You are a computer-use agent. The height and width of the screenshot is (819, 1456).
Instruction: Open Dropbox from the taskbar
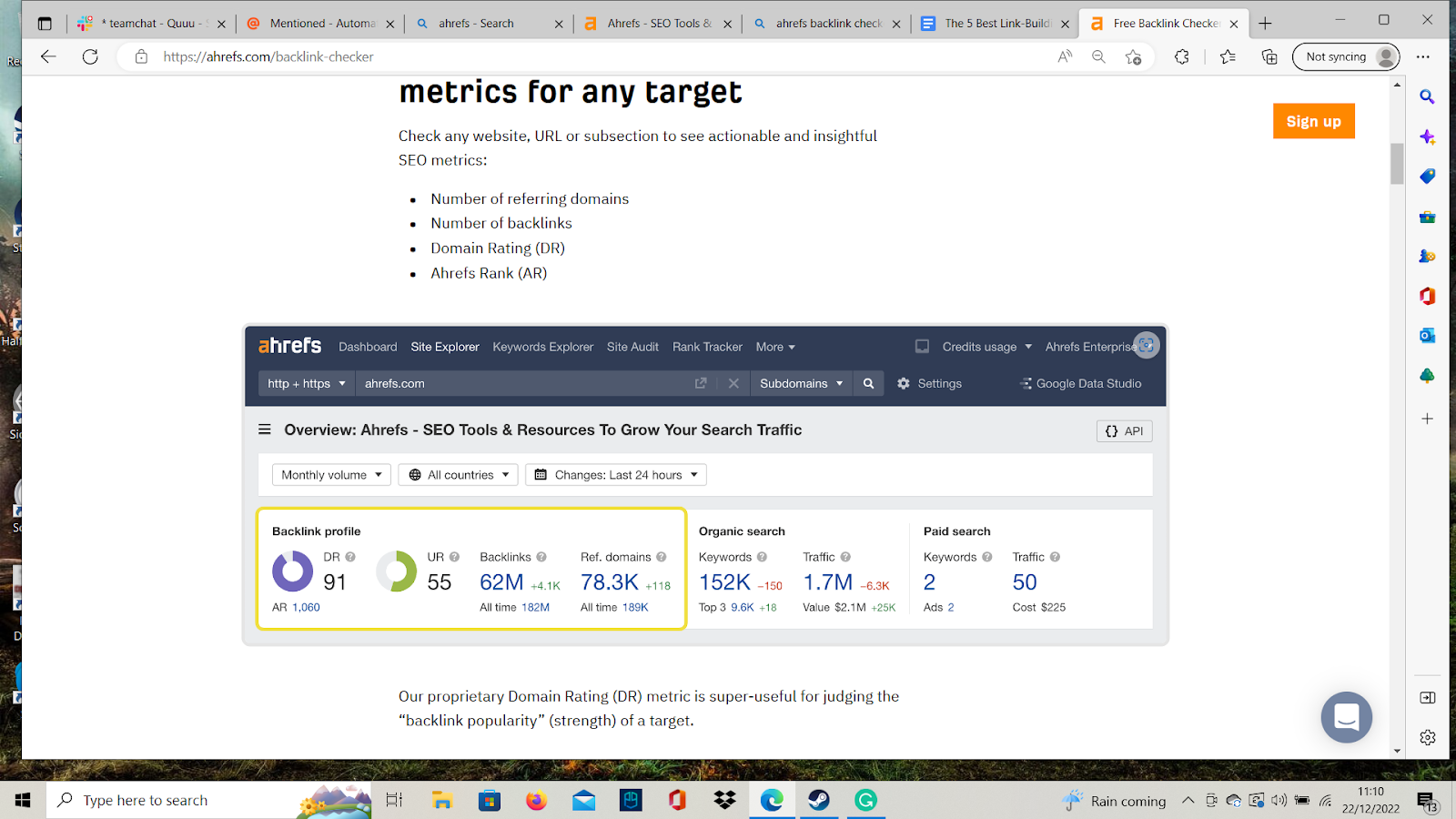pos(724,800)
